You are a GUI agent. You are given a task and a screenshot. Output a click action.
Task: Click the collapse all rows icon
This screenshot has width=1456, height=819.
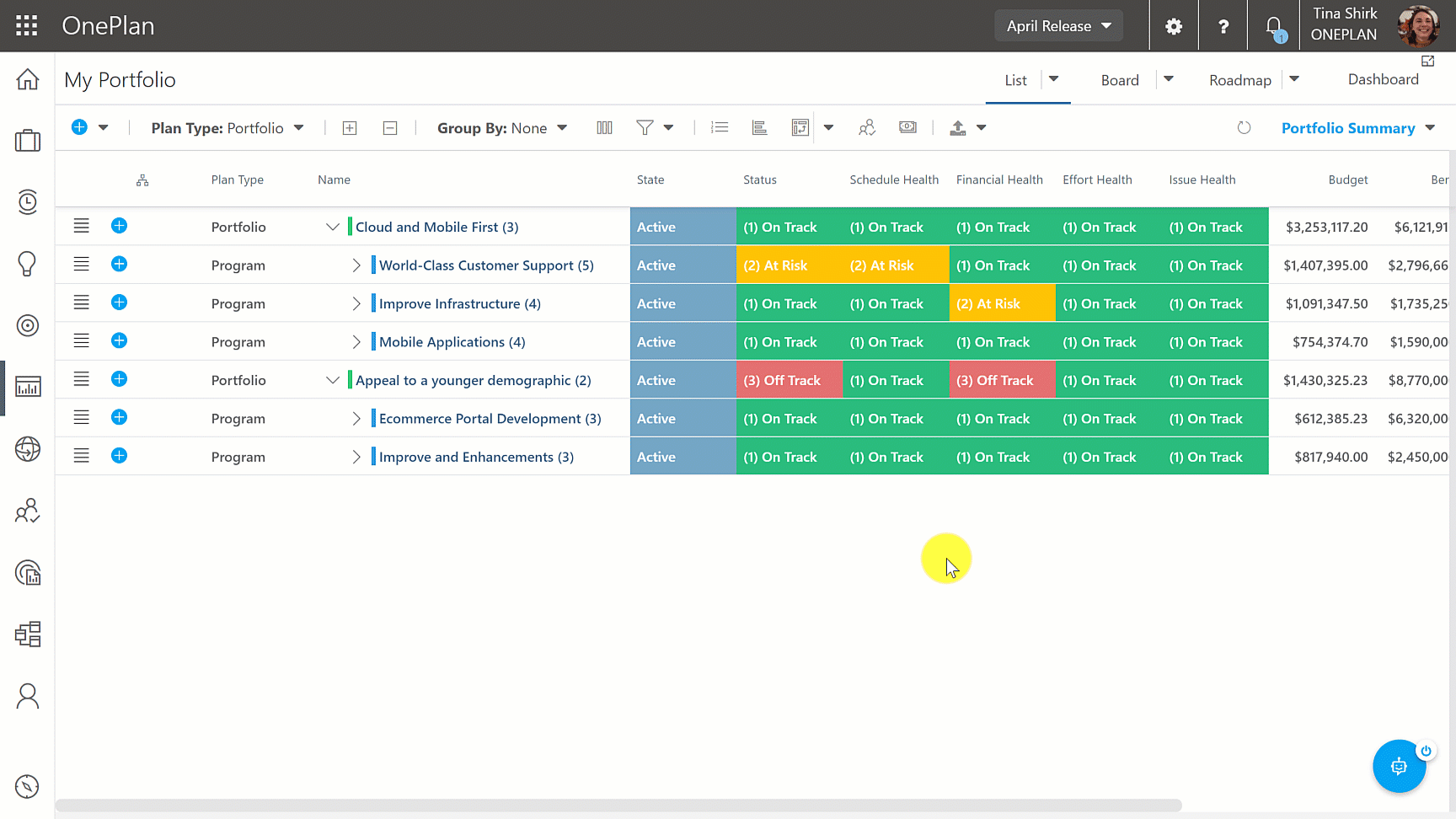(x=390, y=128)
